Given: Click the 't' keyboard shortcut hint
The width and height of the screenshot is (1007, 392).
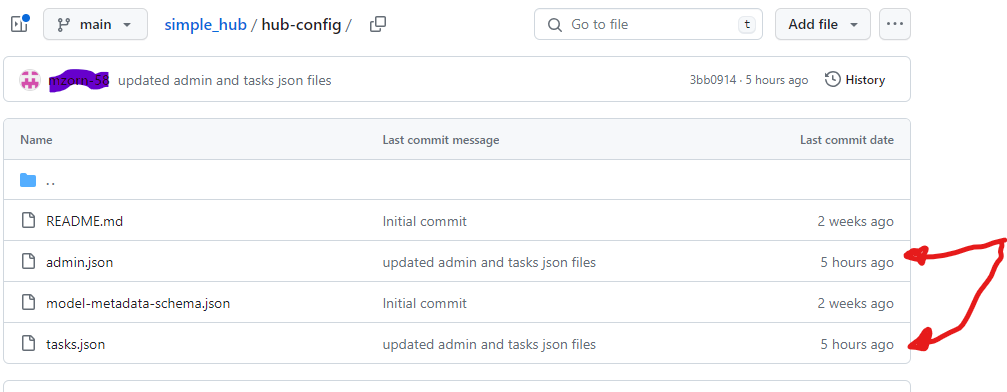Looking at the screenshot, I should pos(746,24).
